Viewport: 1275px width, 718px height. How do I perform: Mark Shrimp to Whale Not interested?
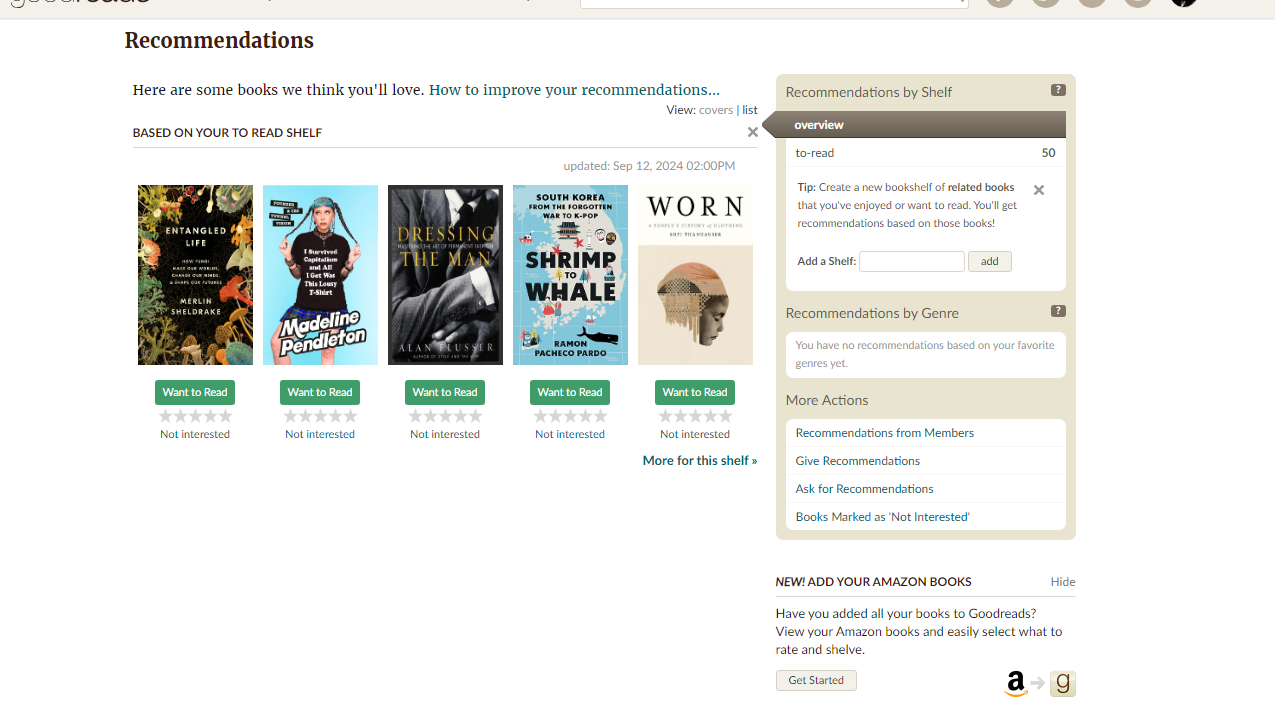570,434
